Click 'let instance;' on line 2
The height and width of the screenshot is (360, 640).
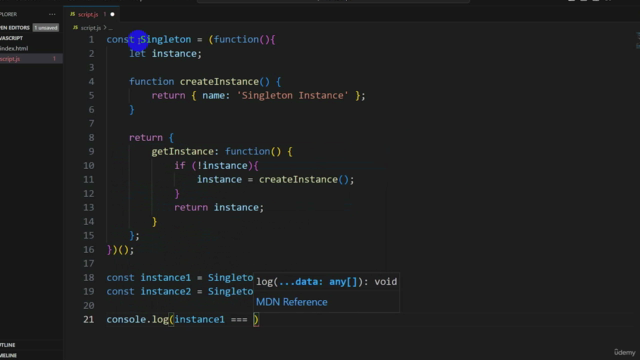pos(165,53)
